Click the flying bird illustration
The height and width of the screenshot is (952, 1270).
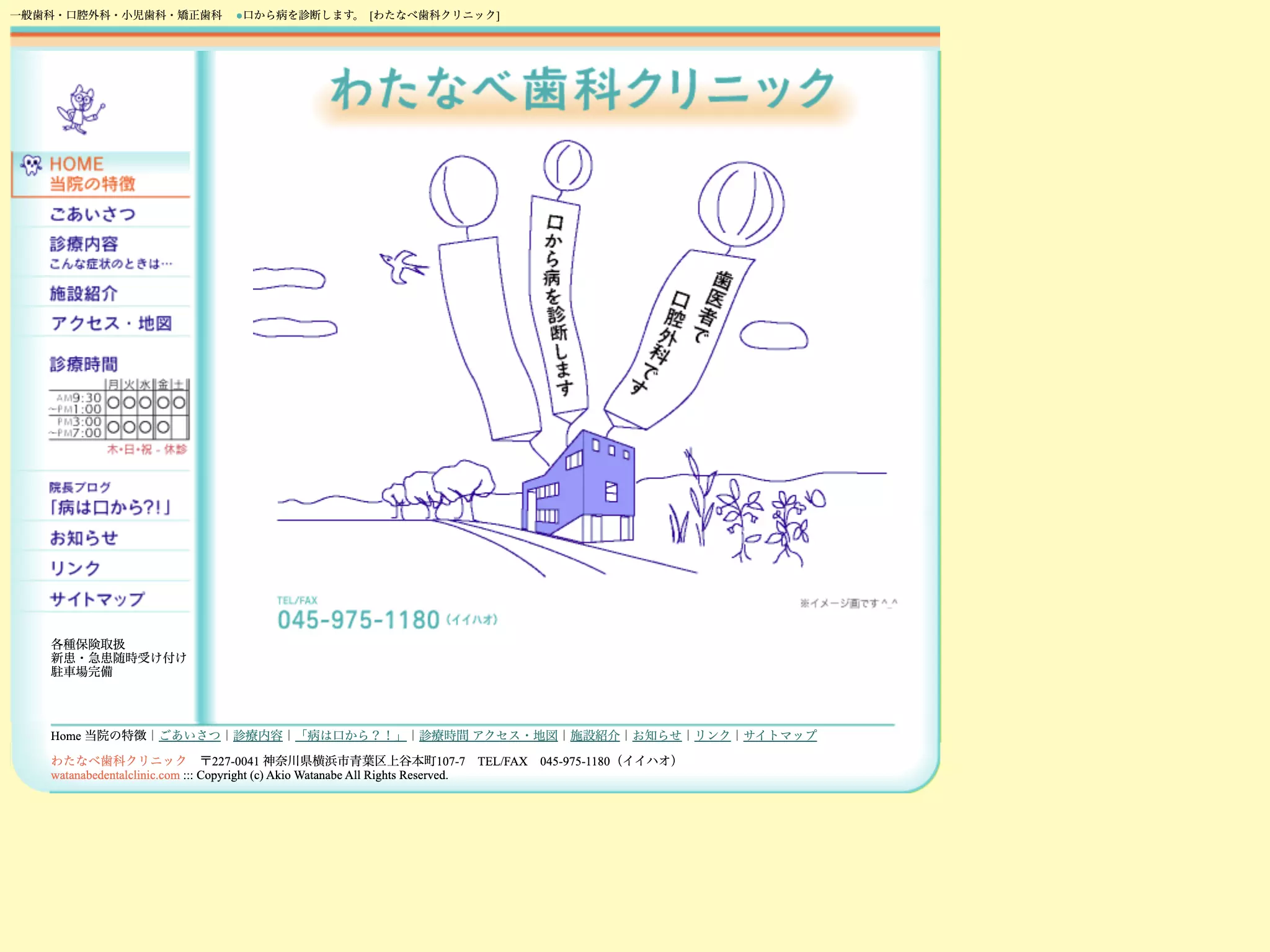pos(403,267)
